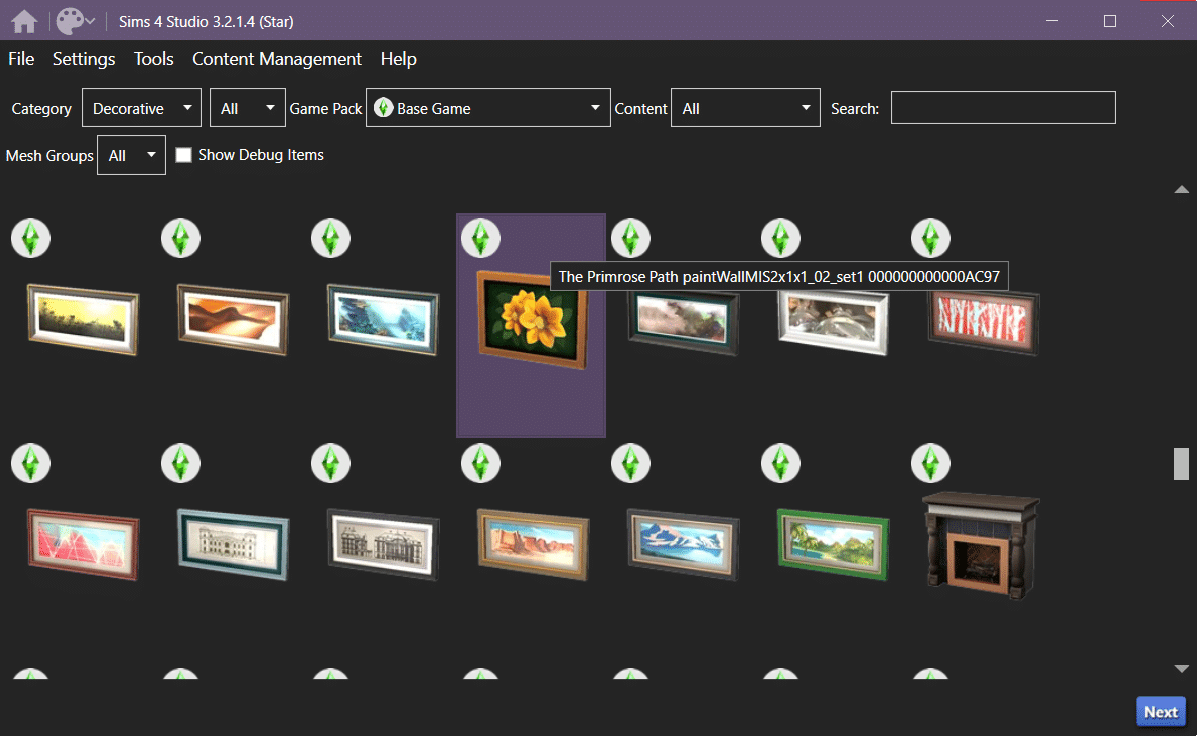The width and height of the screenshot is (1197, 736).
Task: Click inside the Search text field
Action: coord(1002,107)
